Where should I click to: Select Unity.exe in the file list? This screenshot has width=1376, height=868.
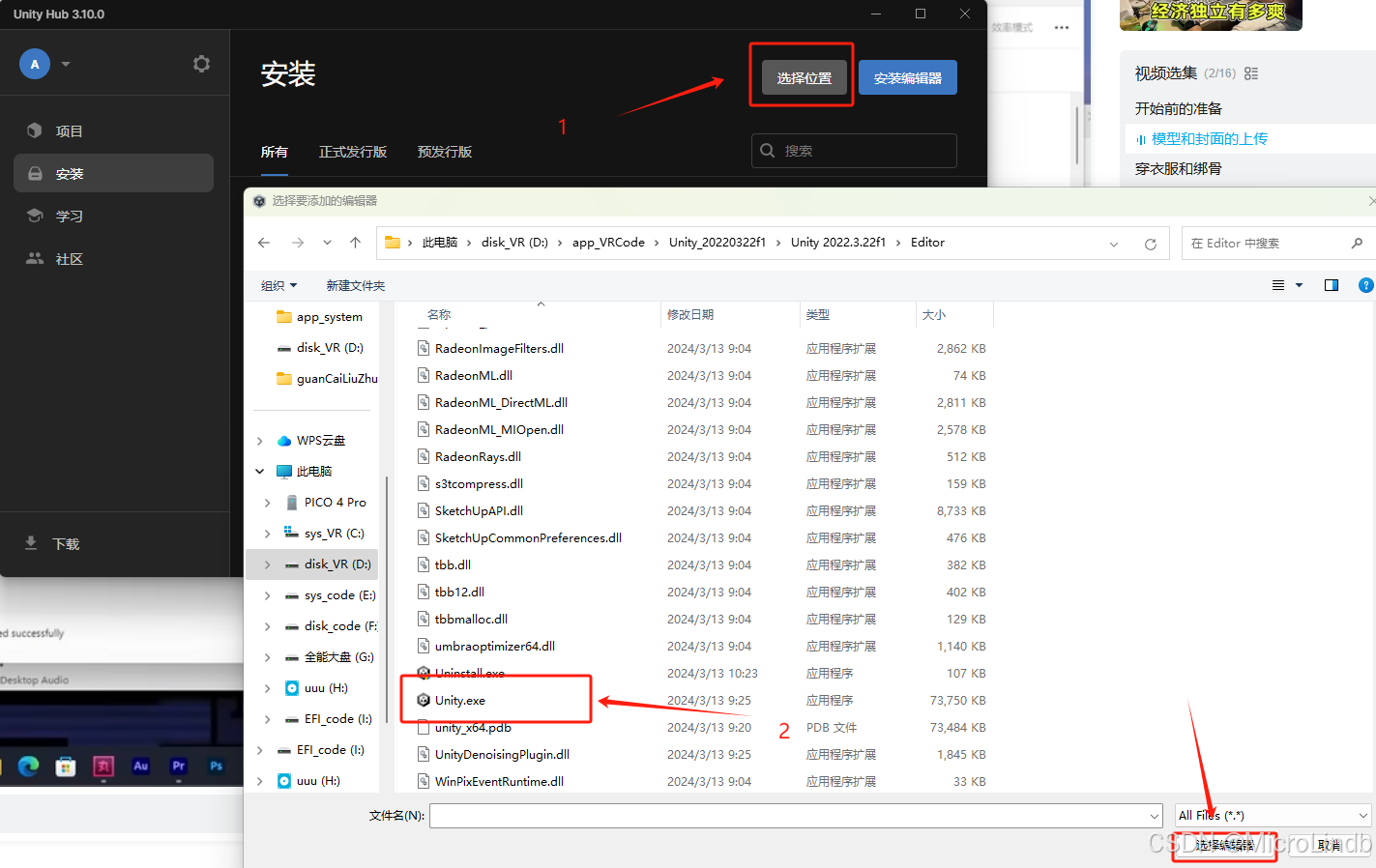[x=460, y=700]
